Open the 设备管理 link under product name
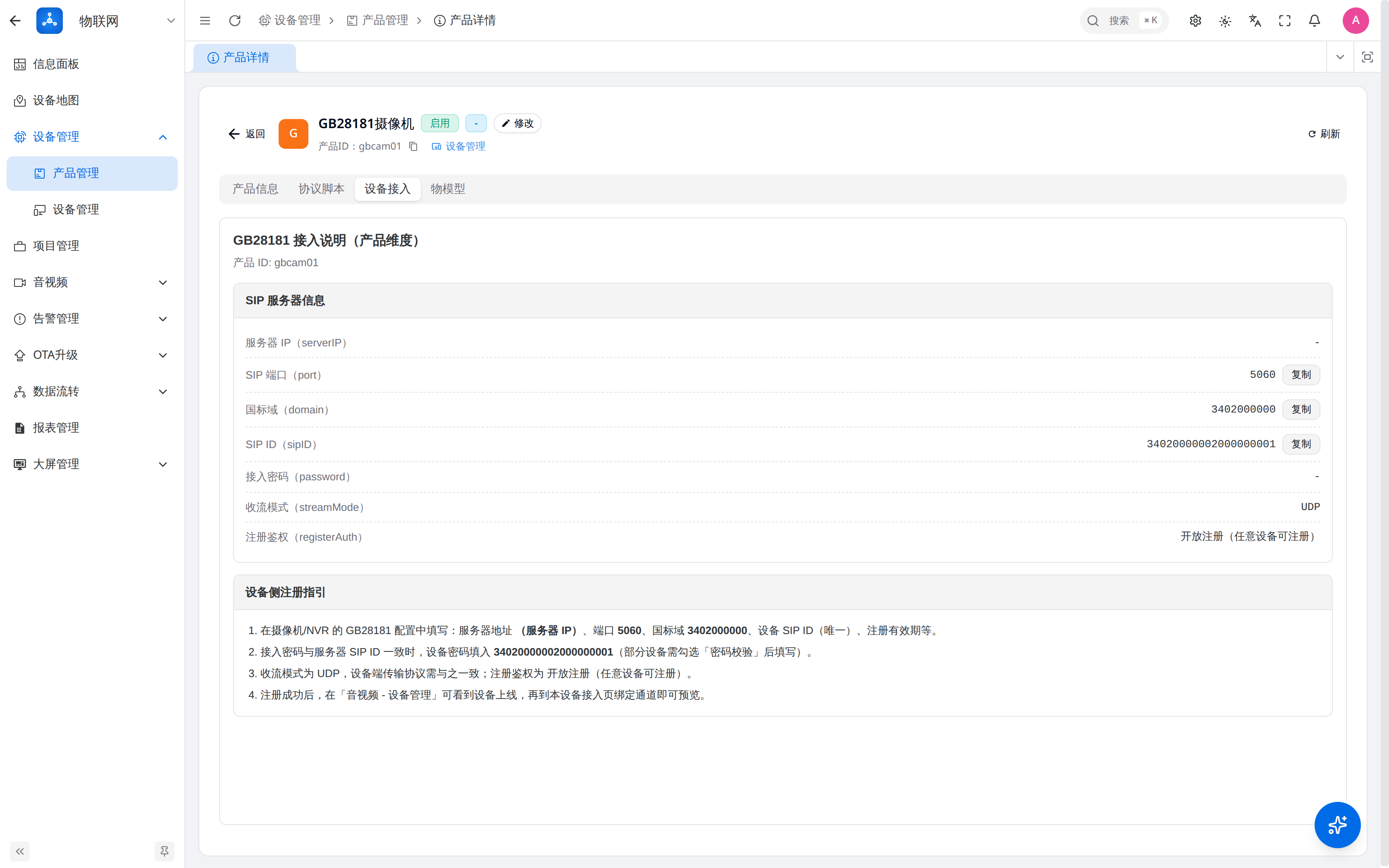Viewport: 1389px width, 868px height. 458,146
